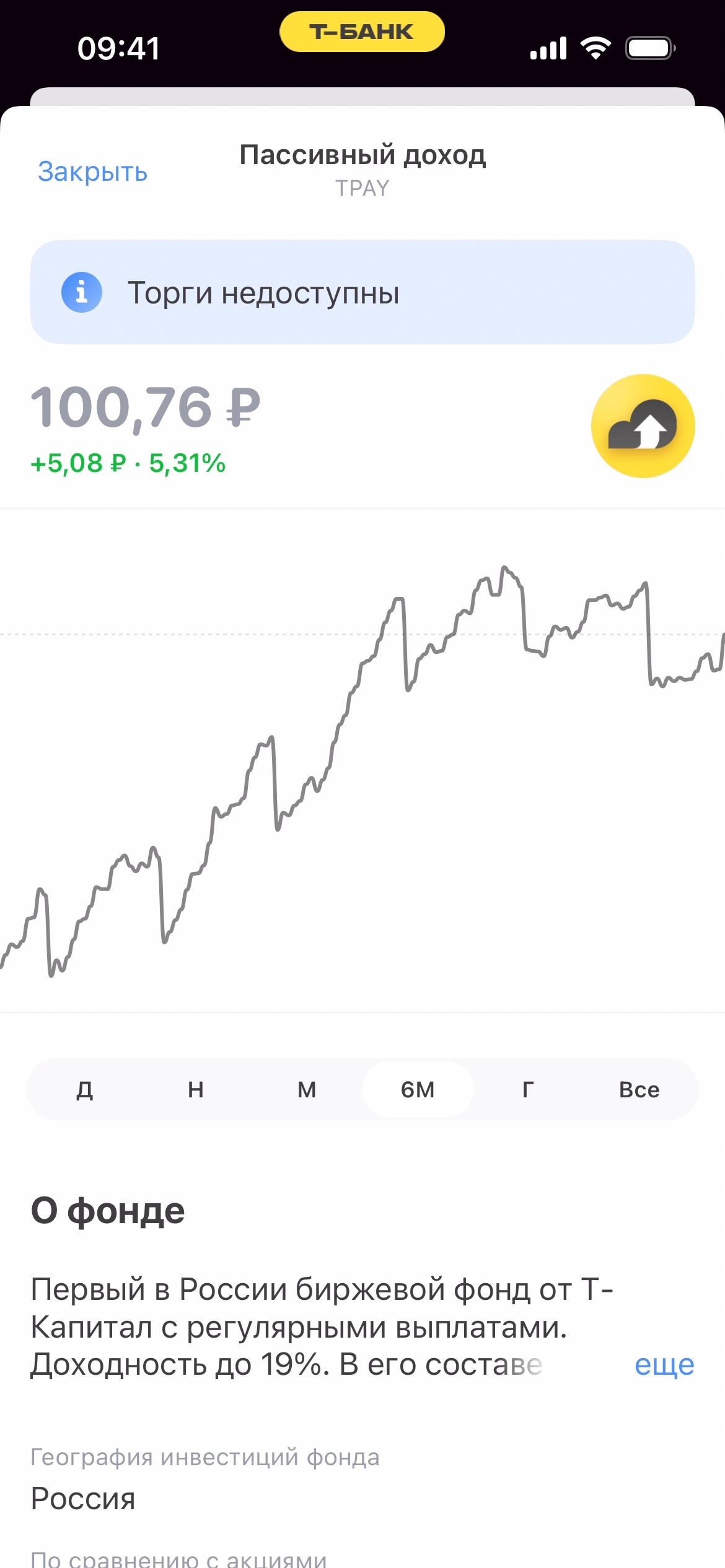Show the Все (all time) chart period
The width and height of the screenshot is (725, 1568).
coord(639,1089)
